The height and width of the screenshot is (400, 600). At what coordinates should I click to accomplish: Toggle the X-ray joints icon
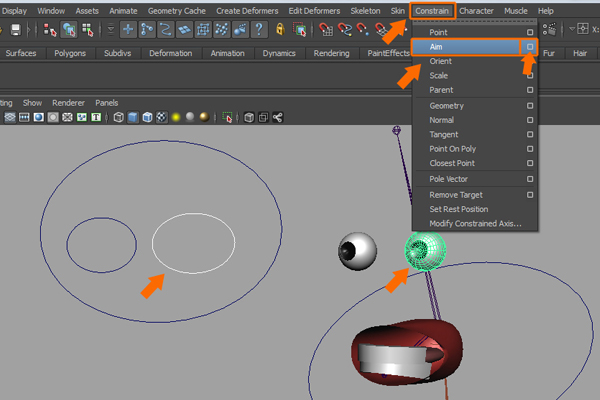278,117
